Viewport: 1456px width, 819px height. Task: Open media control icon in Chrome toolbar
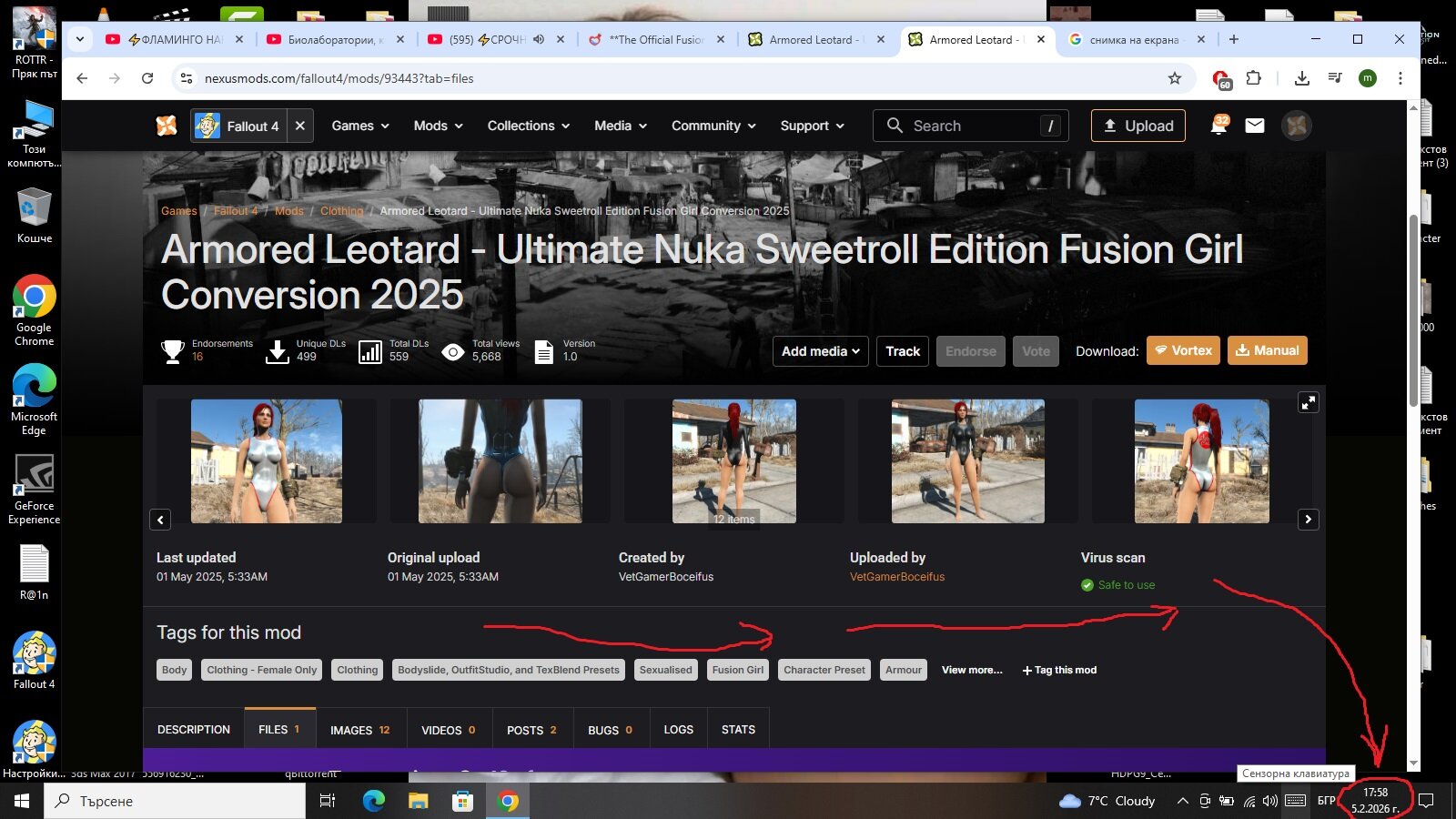click(x=1335, y=78)
